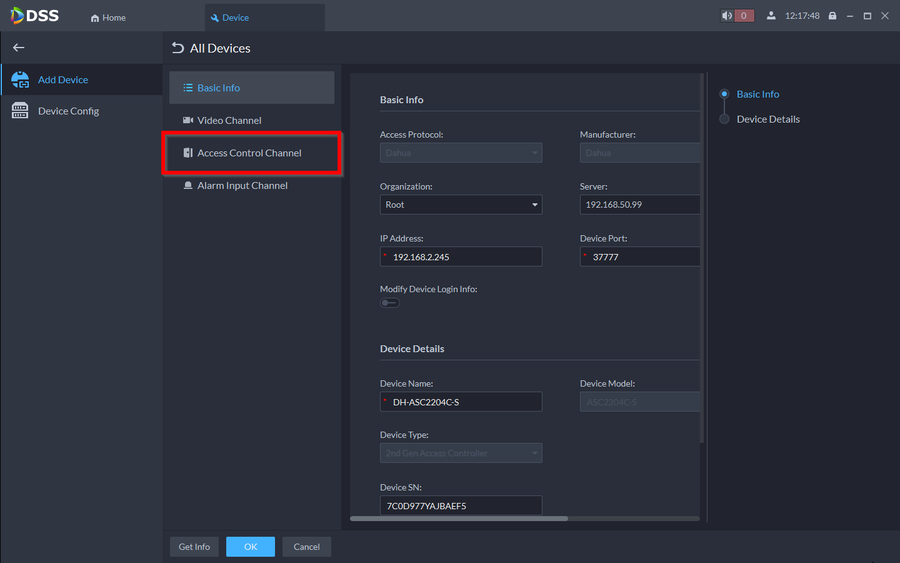900x563 pixels.
Task: Click the Get Info button
Action: [x=194, y=547]
